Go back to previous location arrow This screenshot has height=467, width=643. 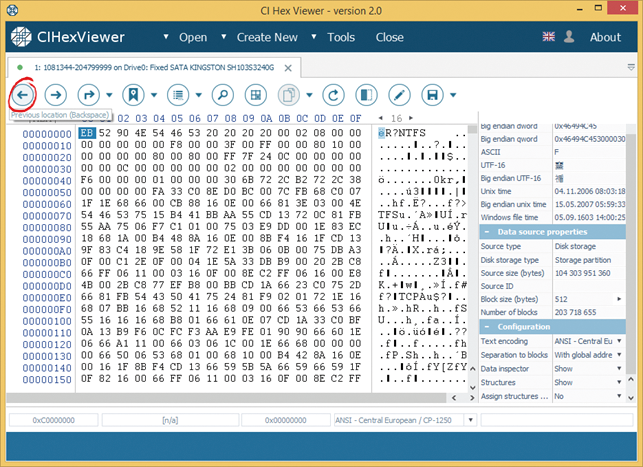(x=23, y=95)
